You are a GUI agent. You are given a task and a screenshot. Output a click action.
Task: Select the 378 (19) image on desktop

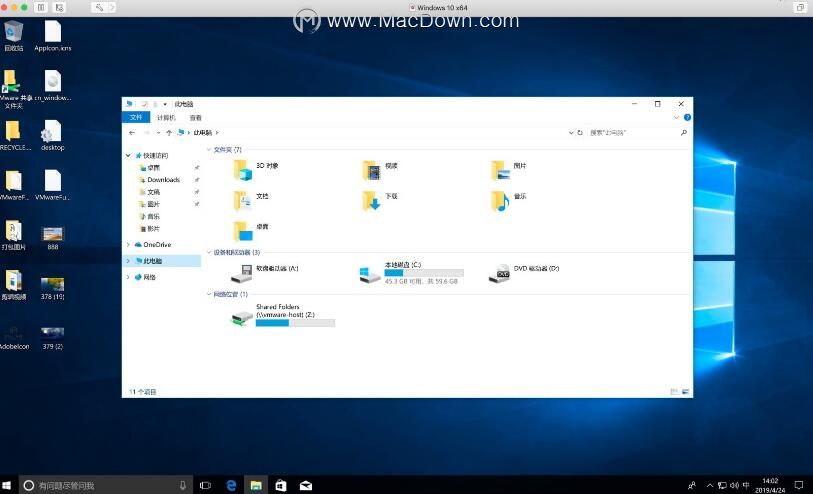53,288
